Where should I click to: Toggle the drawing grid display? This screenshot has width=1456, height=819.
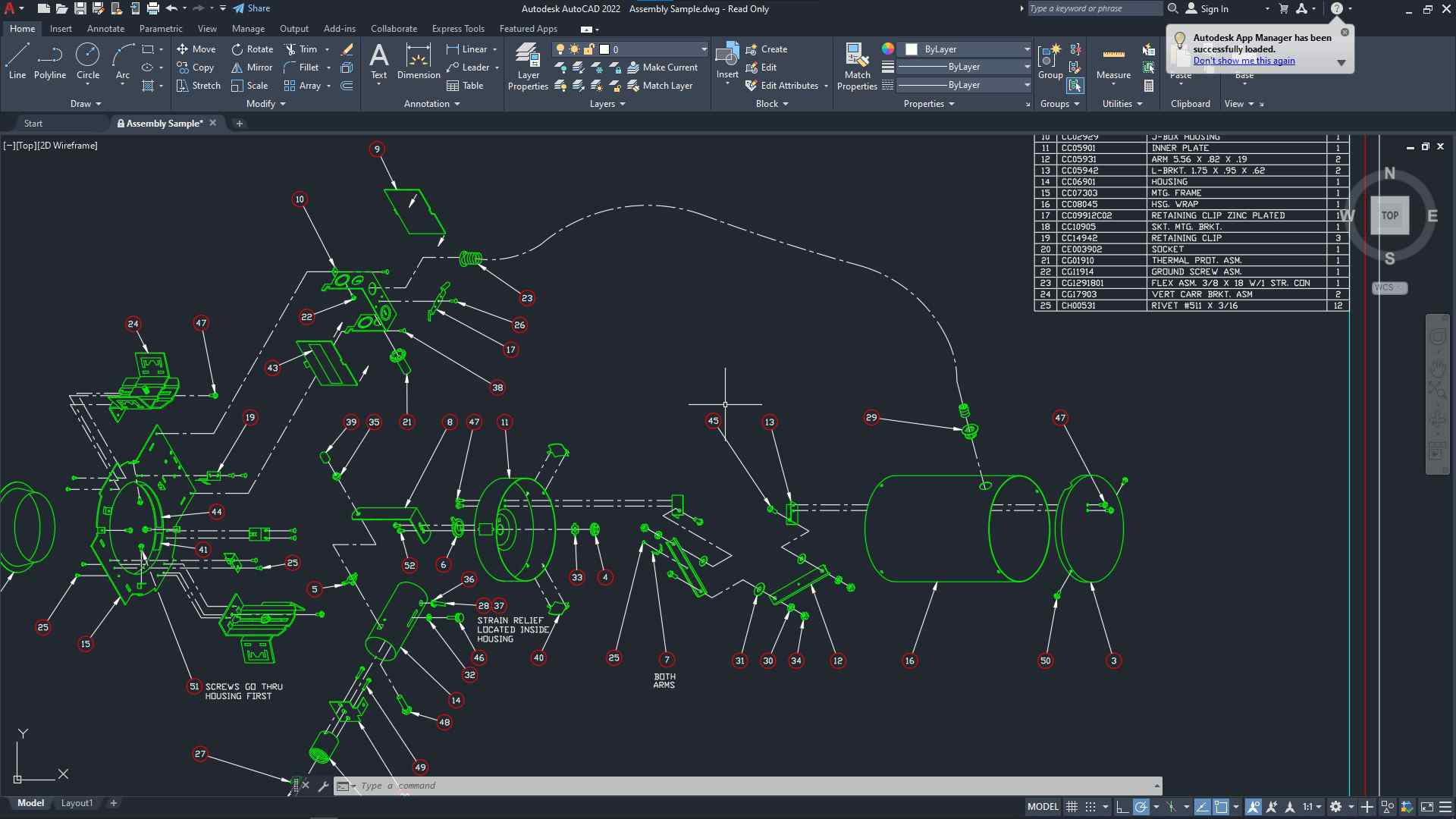[x=1072, y=807]
